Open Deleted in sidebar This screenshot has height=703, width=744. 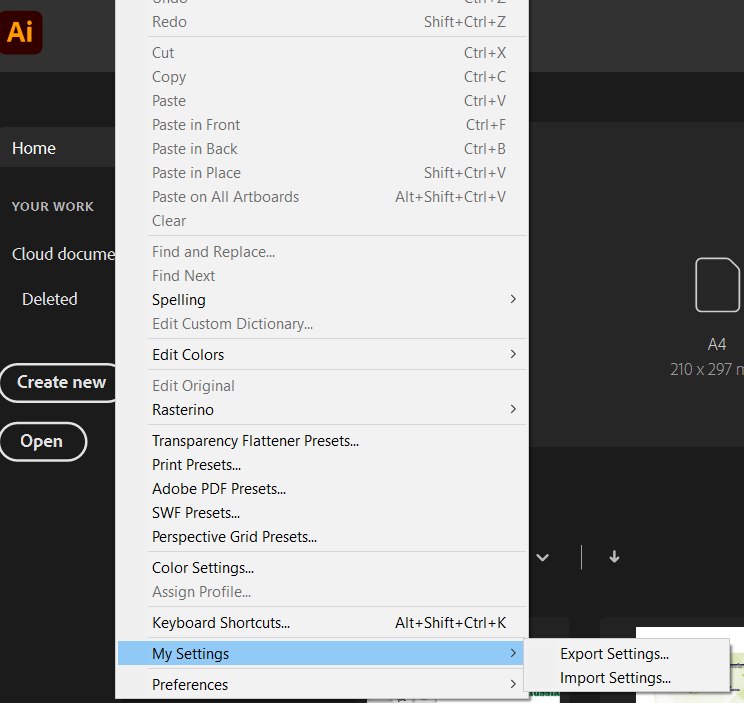pos(49,299)
